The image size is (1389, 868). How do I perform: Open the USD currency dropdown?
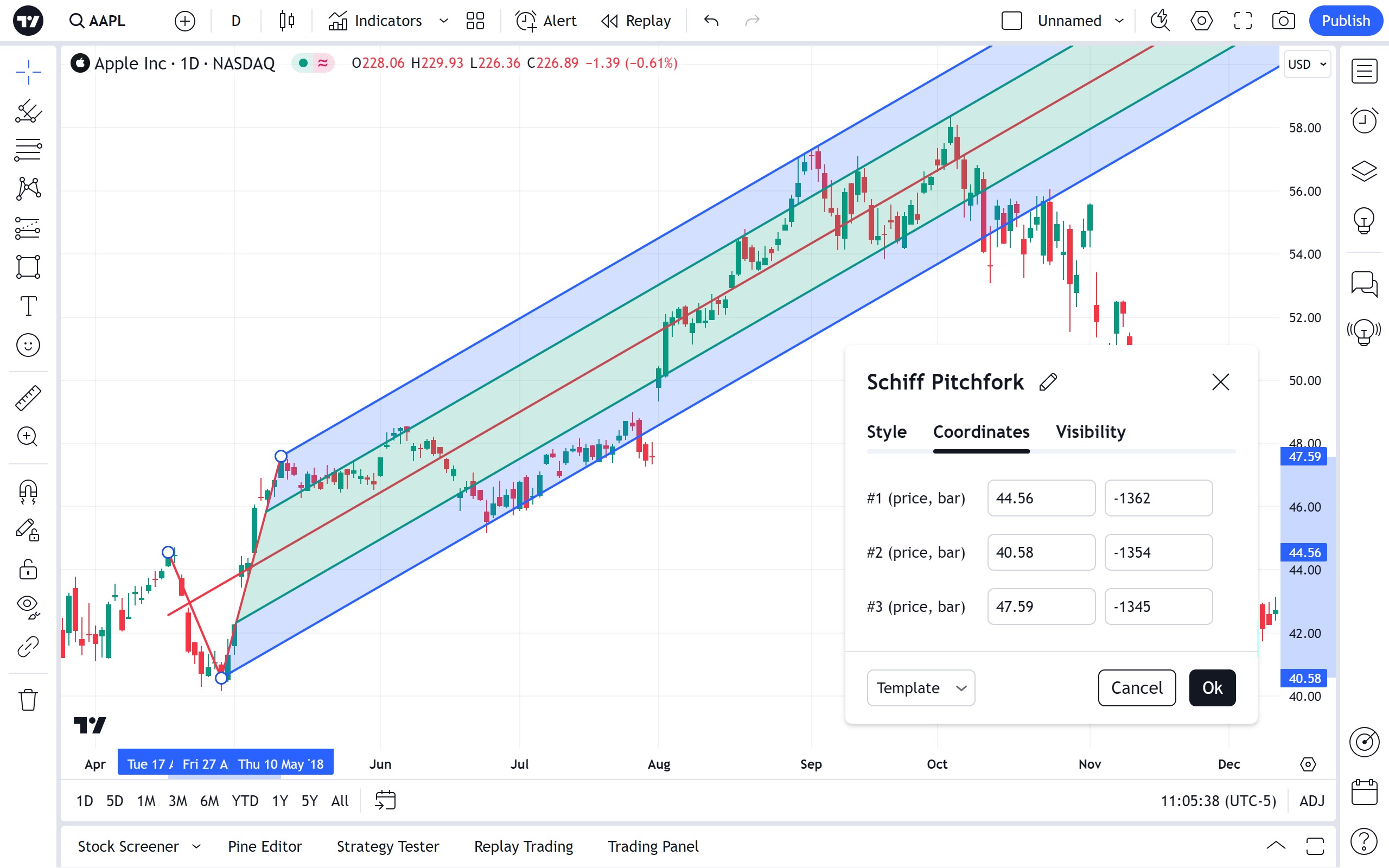pos(1307,65)
